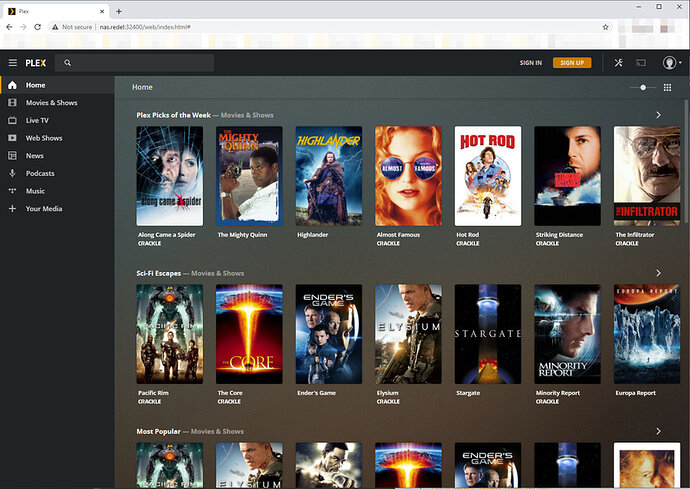Click the News icon in sidebar
The width and height of the screenshot is (690, 489).
12,155
